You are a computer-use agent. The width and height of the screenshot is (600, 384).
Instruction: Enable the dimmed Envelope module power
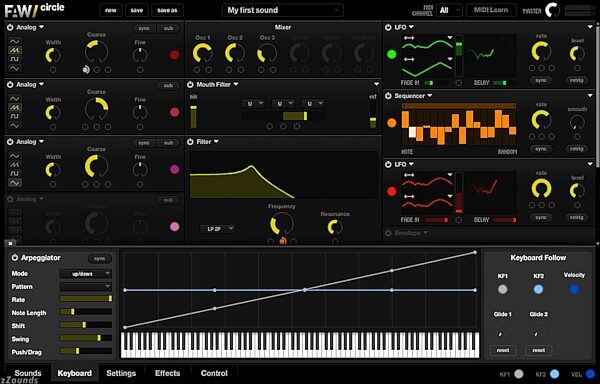(388, 233)
